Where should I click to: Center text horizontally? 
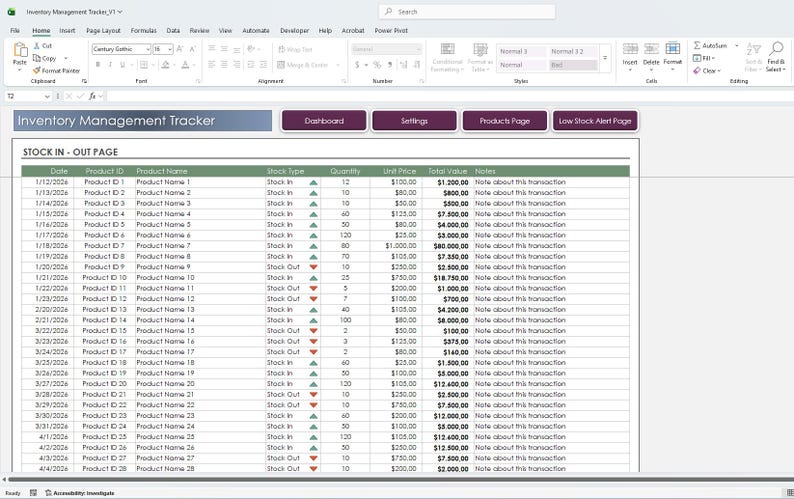[x=224, y=65]
